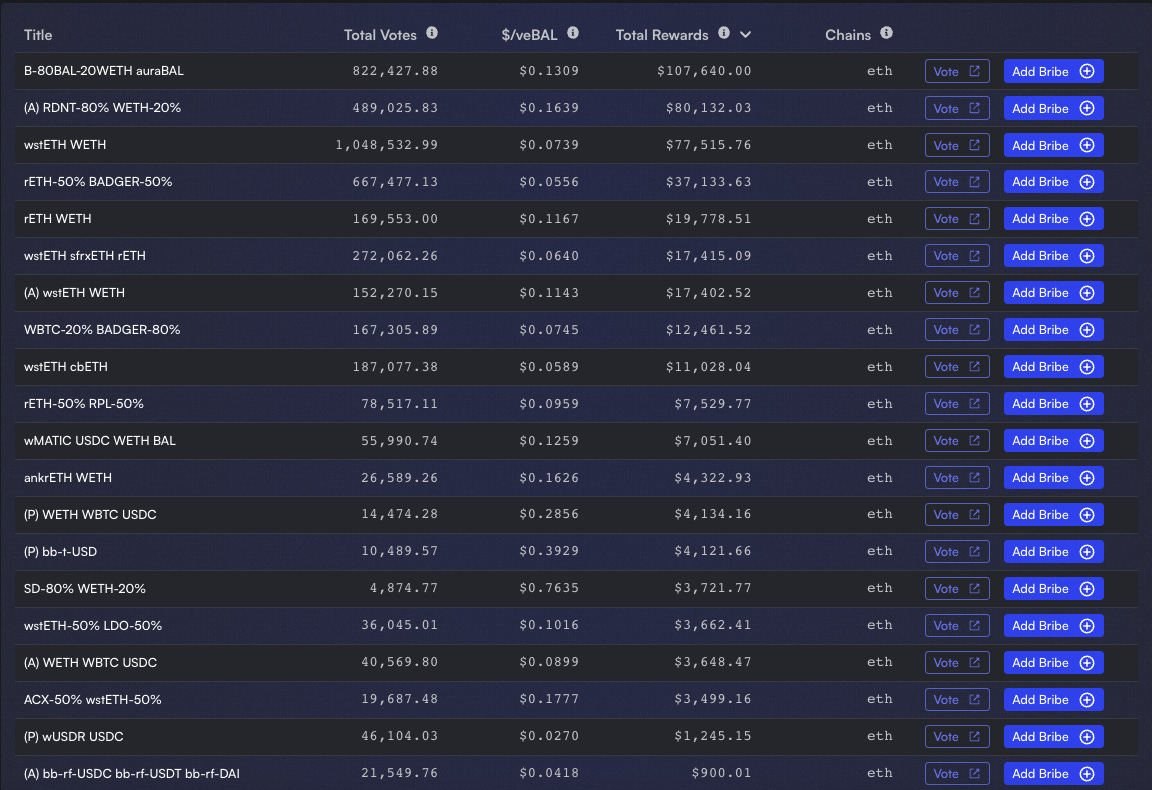
Task: Select the $900.01 total rewards value
Action: pyautogui.click(x=721, y=773)
